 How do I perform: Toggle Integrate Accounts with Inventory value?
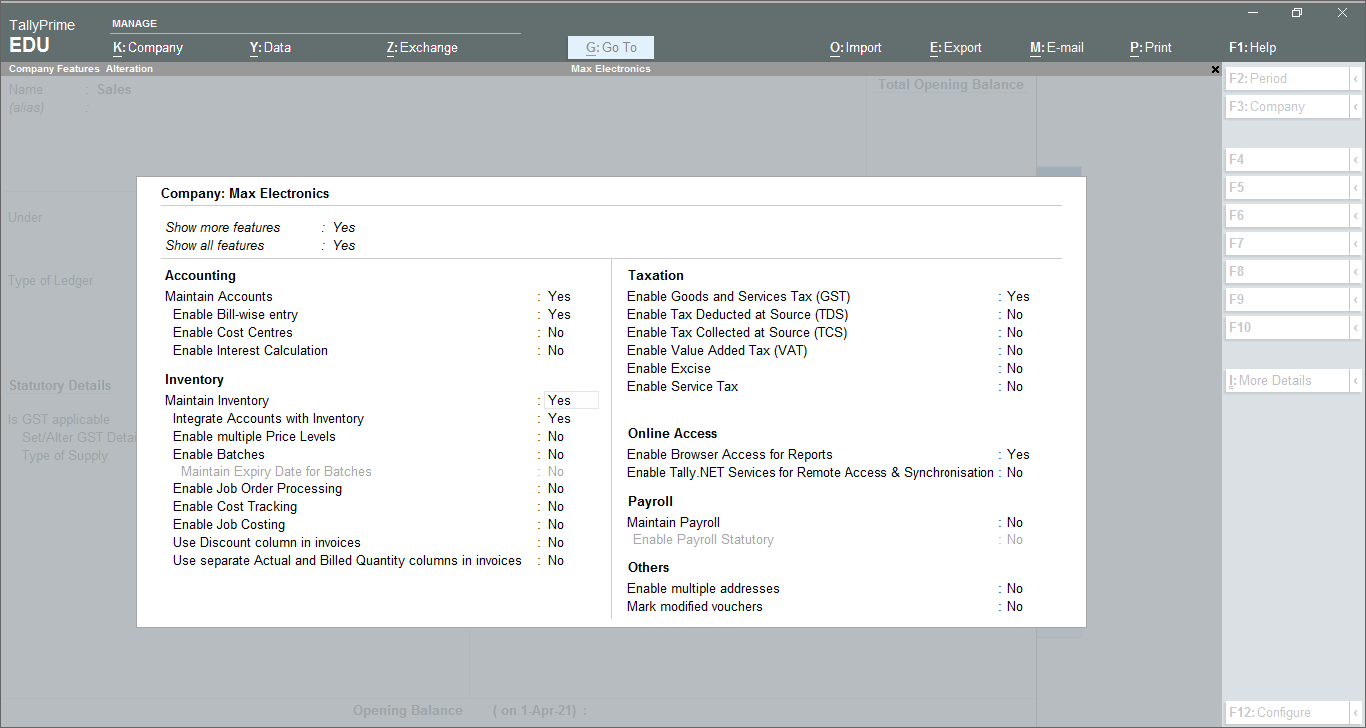click(559, 419)
